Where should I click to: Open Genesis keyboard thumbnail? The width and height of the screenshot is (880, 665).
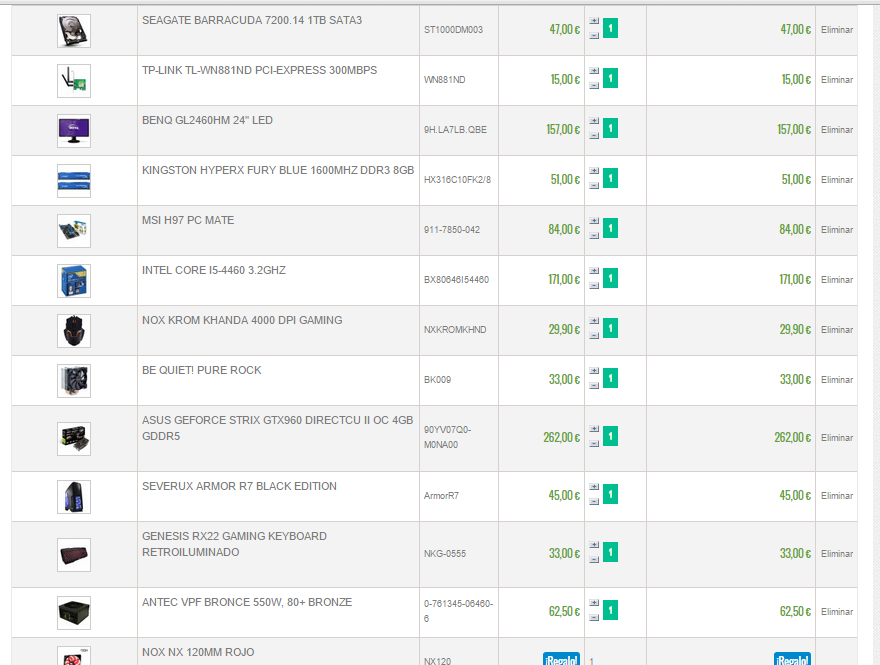74,554
